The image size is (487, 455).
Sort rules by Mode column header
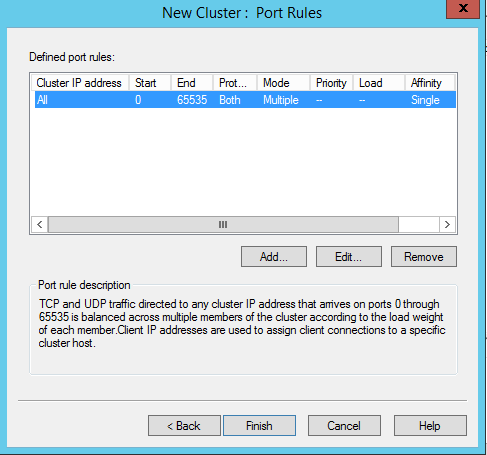pyautogui.click(x=284, y=83)
